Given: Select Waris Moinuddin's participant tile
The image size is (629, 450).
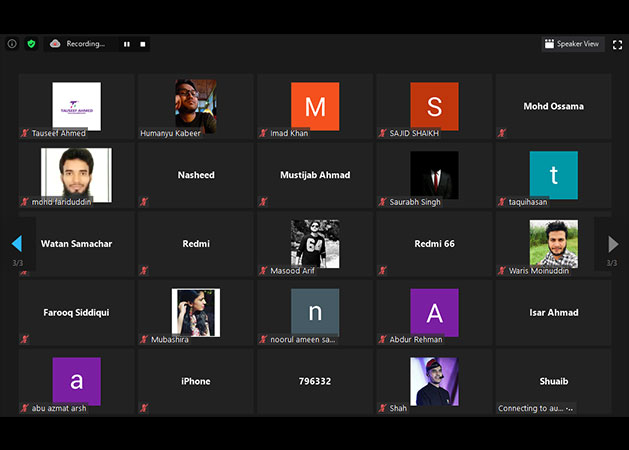Looking at the screenshot, I should point(553,242).
